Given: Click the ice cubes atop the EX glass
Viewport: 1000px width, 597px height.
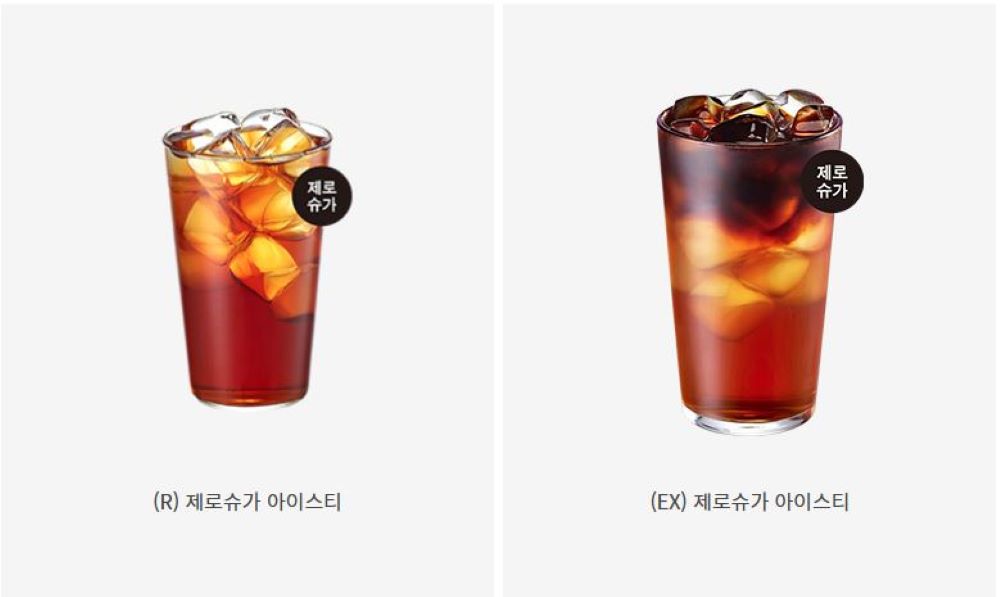Looking at the screenshot, I should (x=751, y=115).
